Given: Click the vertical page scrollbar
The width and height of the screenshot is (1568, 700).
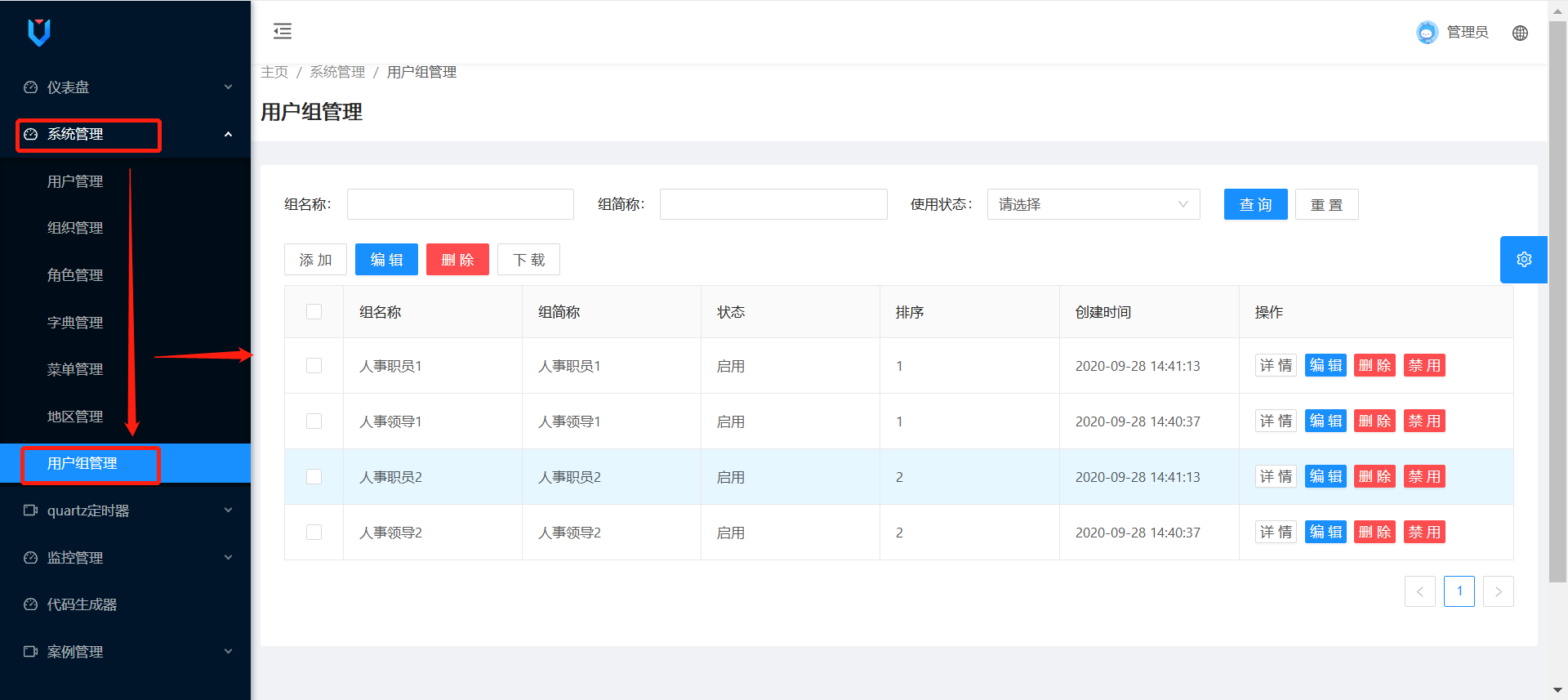Looking at the screenshot, I should click(x=1557, y=302).
